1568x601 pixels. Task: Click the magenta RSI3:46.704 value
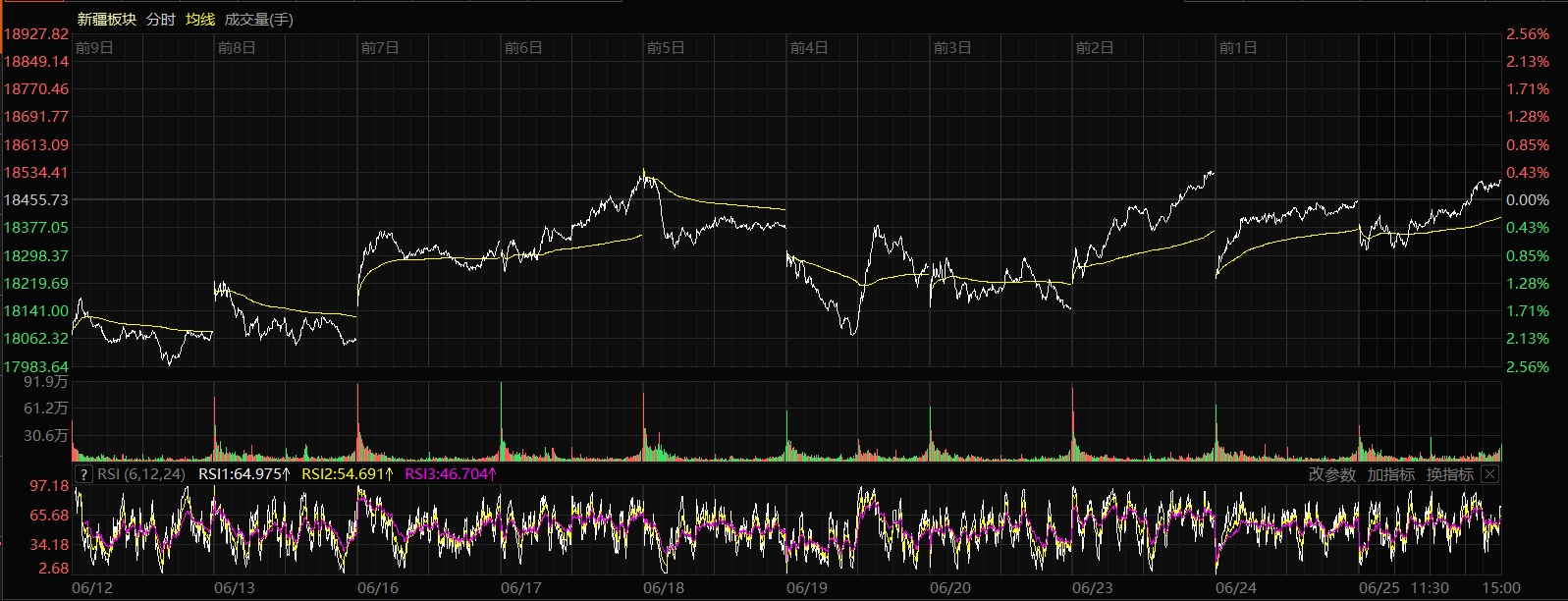pyautogui.click(x=451, y=474)
